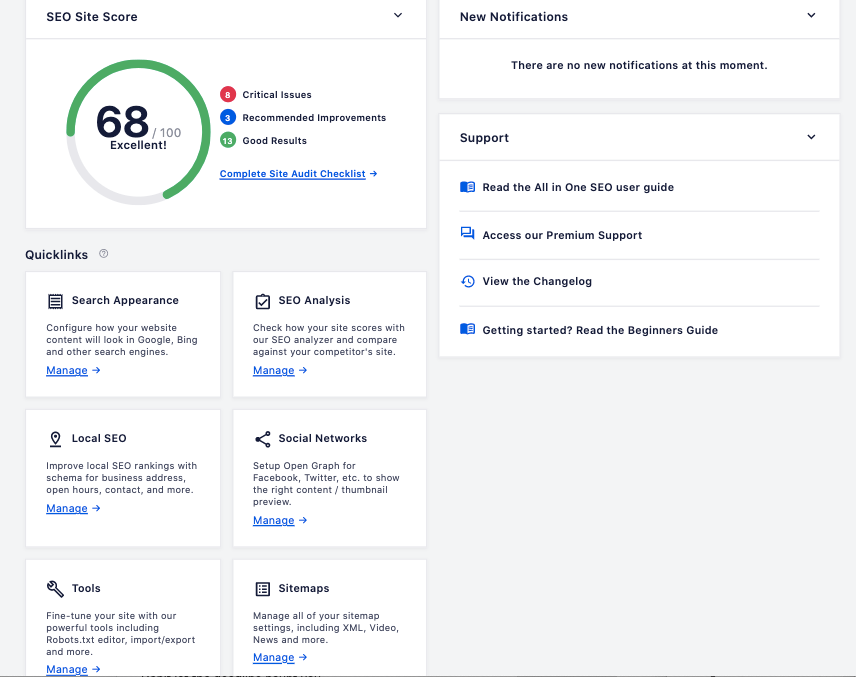The width and height of the screenshot is (856, 677).
Task: Collapse the SEO Site Score panel
Action: click(398, 15)
